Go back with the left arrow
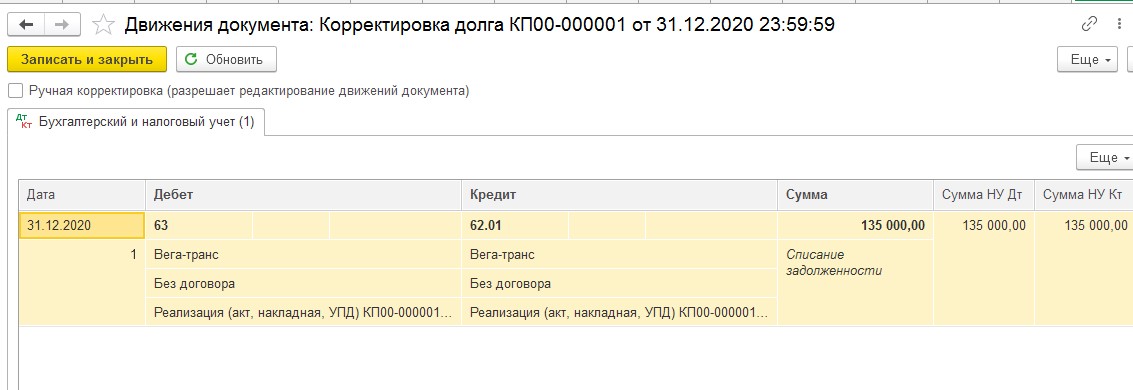The width and height of the screenshot is (1133, 390). tap(27, 25)
